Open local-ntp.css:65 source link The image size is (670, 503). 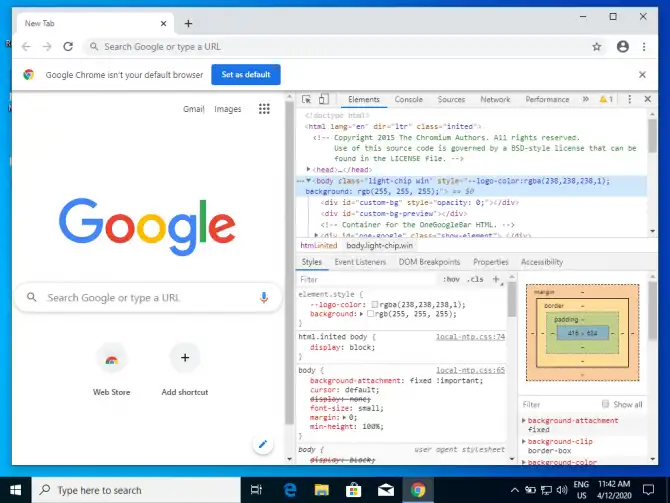tap(470, 370)
